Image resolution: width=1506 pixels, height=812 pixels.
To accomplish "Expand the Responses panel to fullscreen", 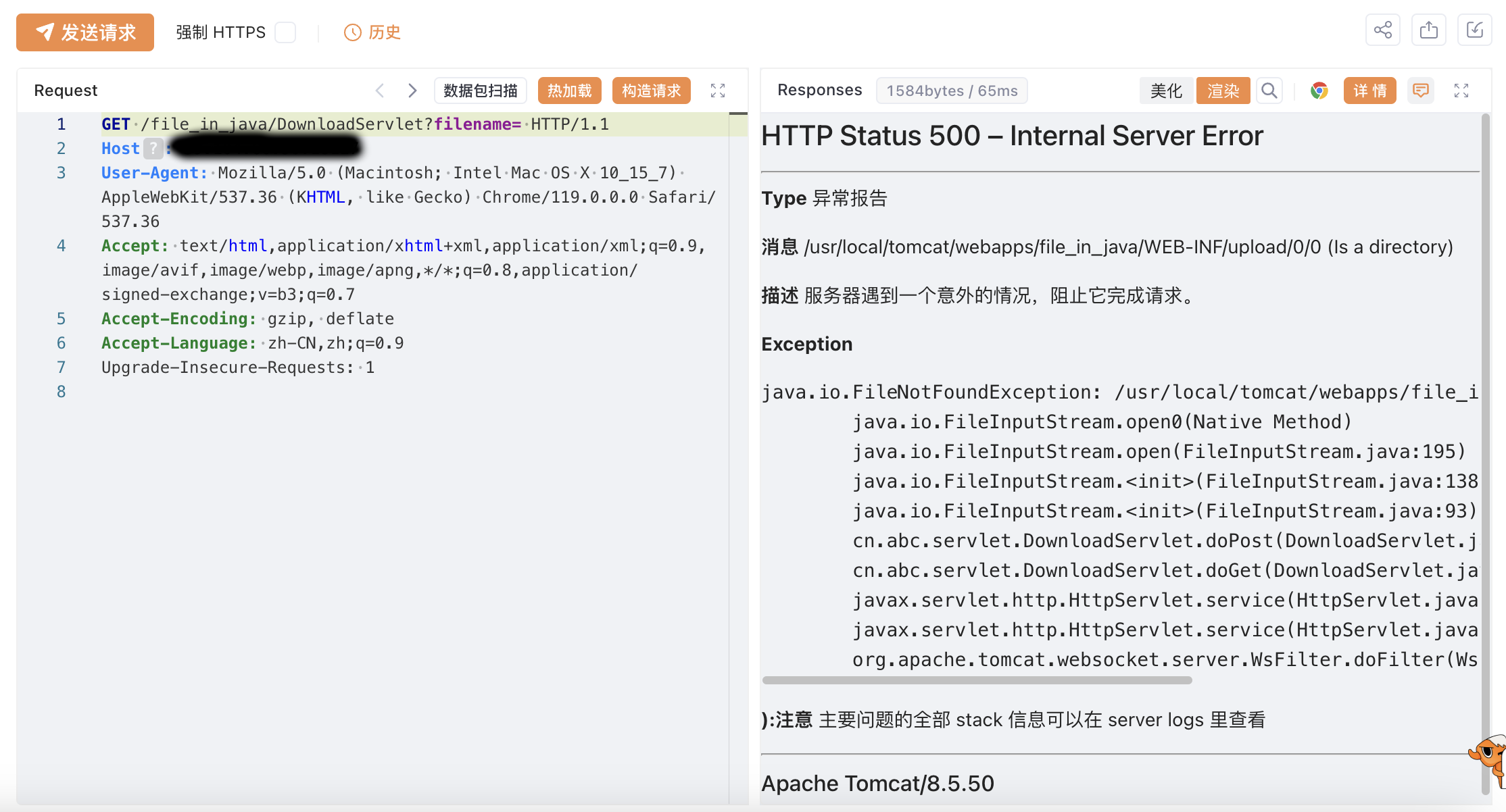I will pos(1461,91).
